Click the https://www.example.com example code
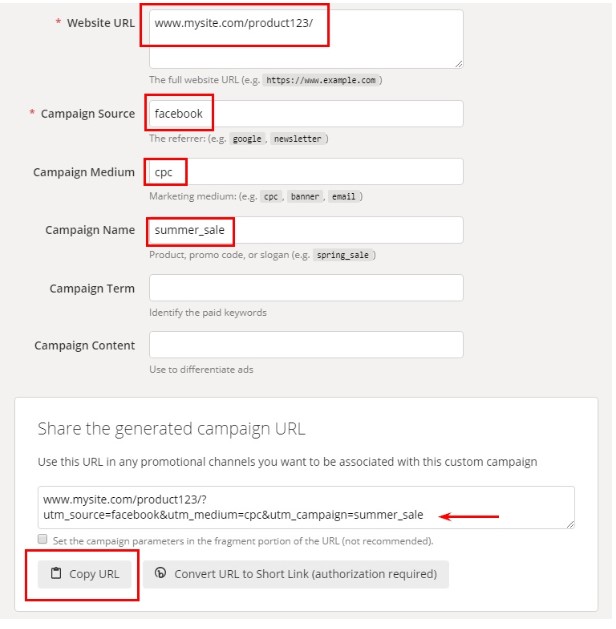Viewport: 616px width, 629px height. pos(321,81)
